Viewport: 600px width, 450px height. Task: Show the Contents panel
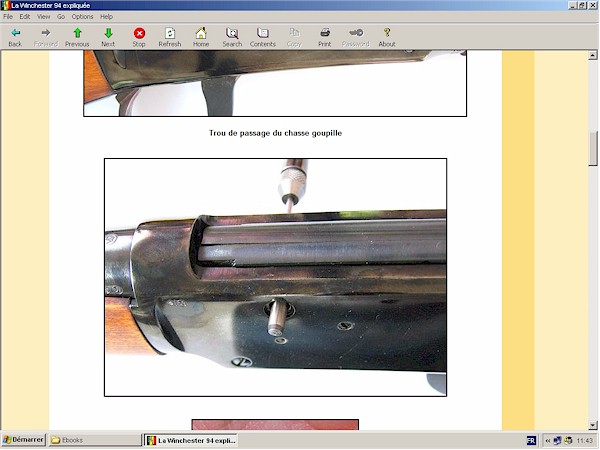262,37
